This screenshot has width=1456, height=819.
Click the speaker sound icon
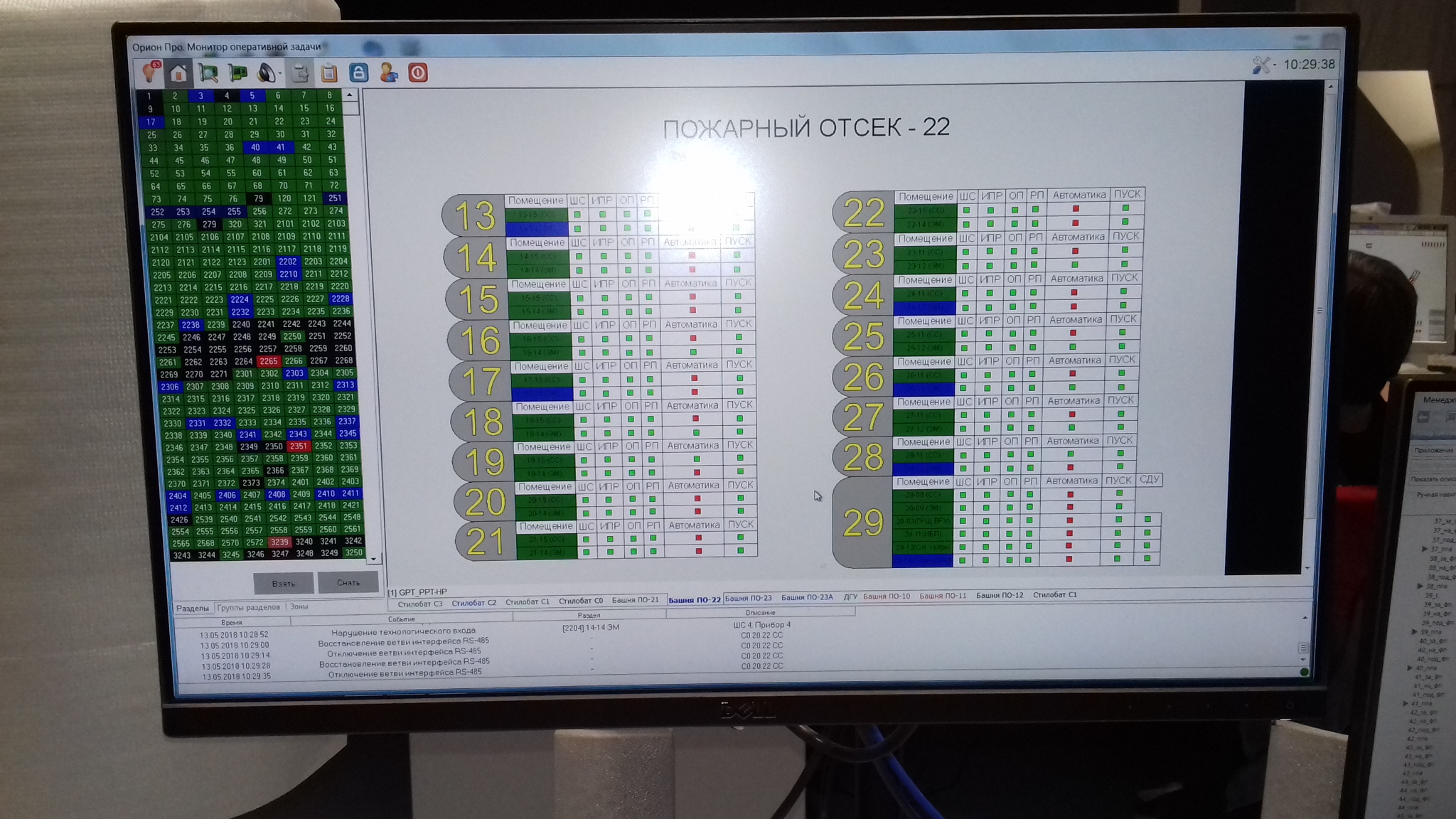click(266, 73)
